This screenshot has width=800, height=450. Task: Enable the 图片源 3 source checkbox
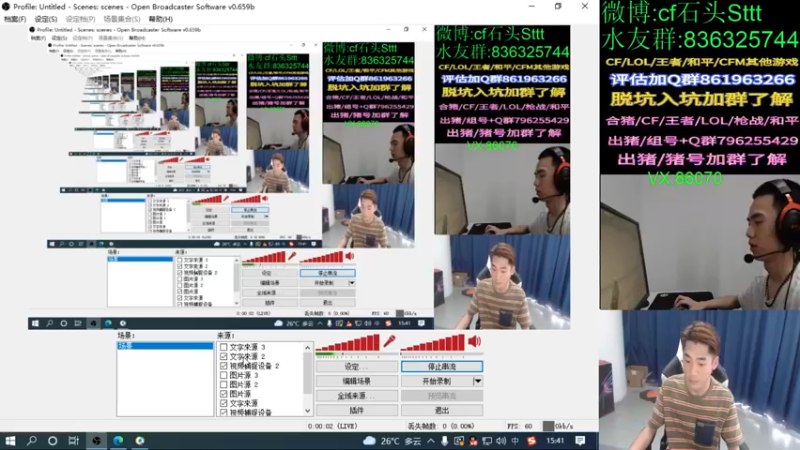[x=223, y=375]
